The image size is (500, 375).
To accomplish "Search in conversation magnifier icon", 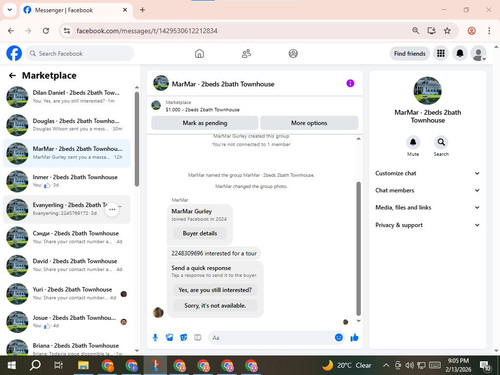I will (441, 142).
